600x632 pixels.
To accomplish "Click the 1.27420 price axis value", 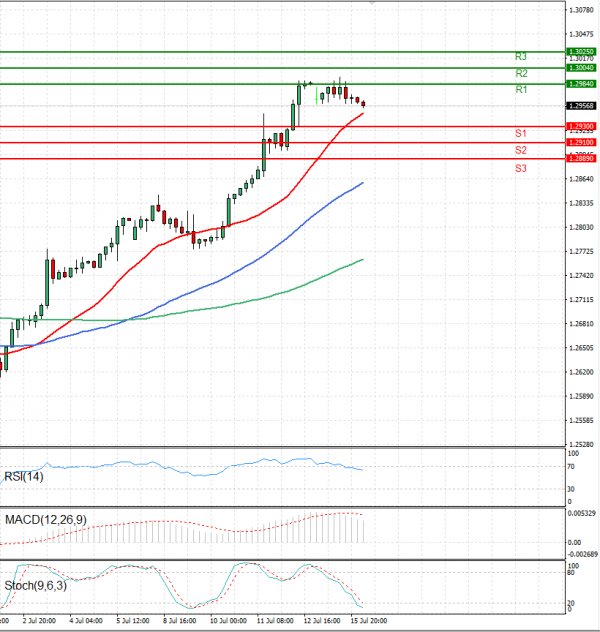I will point(581,276).
